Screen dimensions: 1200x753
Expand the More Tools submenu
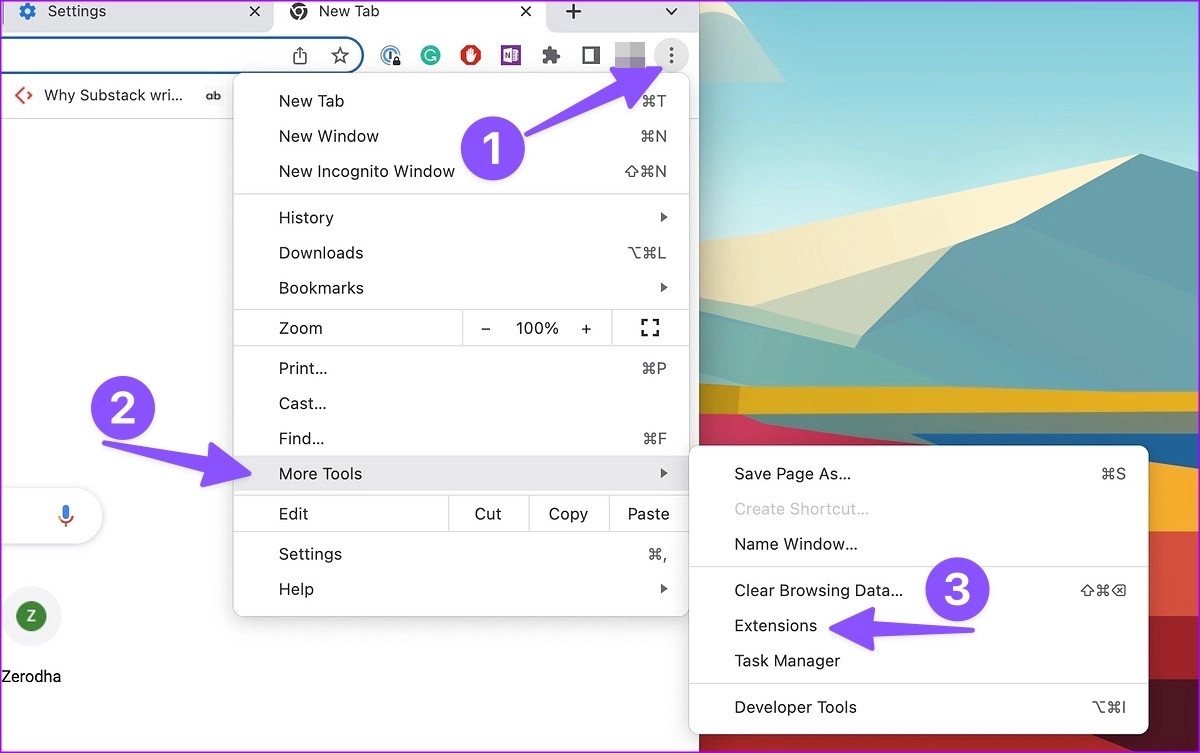[x=461, y=474]
